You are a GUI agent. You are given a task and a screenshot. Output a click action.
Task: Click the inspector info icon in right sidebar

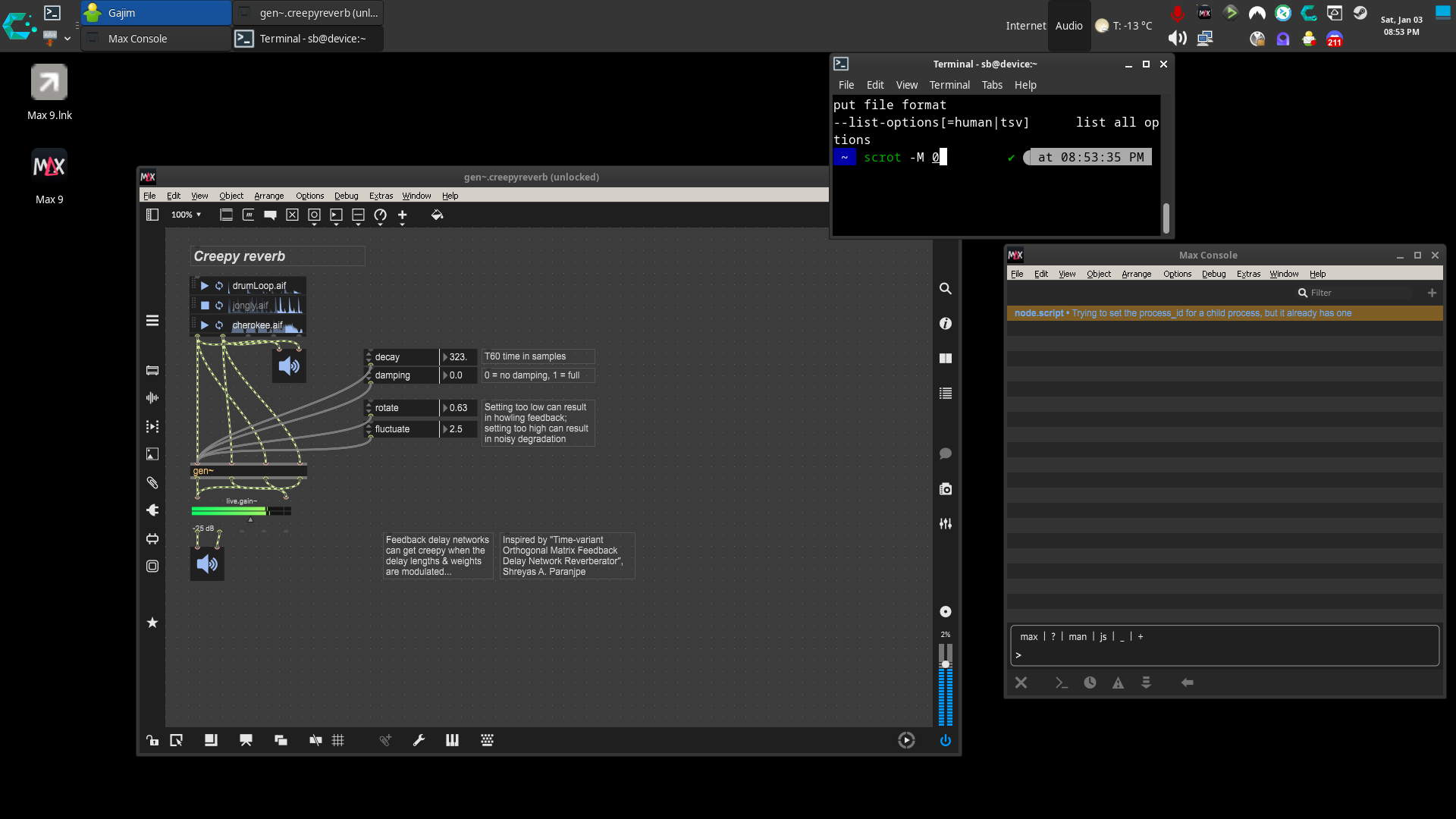(x=946, y=324)
